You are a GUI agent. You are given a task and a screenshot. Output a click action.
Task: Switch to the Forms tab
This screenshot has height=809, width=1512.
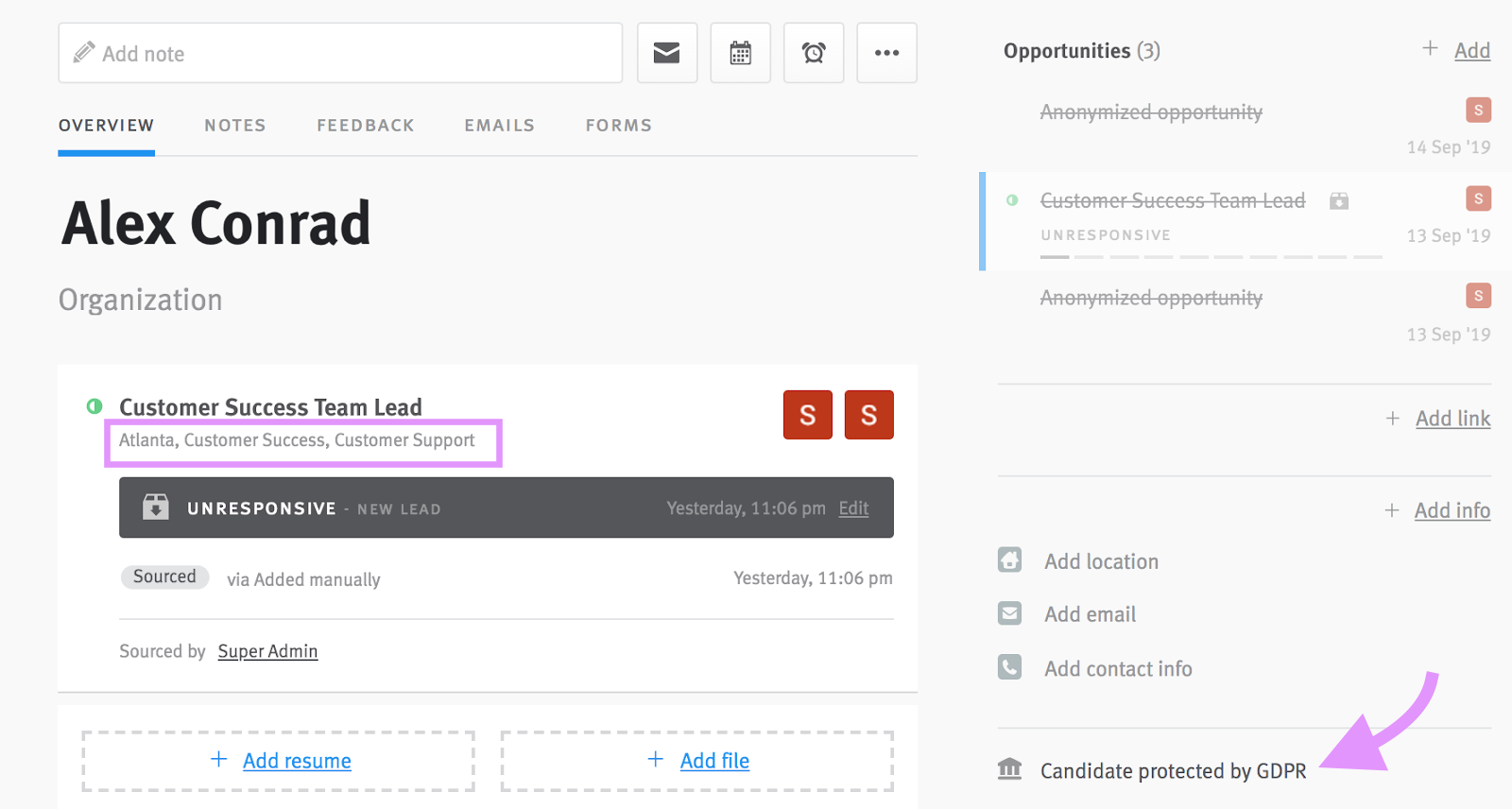[x=619, y=126]
